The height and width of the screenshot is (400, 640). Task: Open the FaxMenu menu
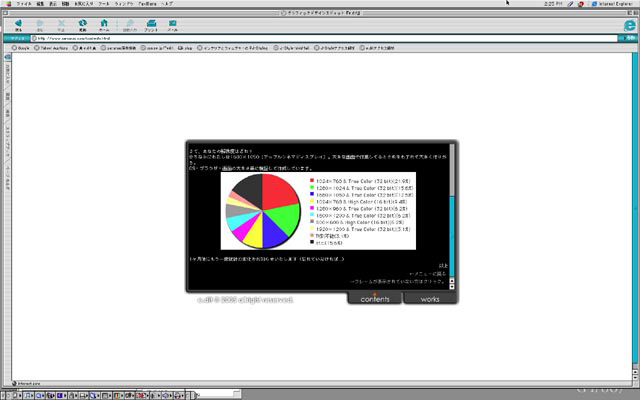point(147,4)
